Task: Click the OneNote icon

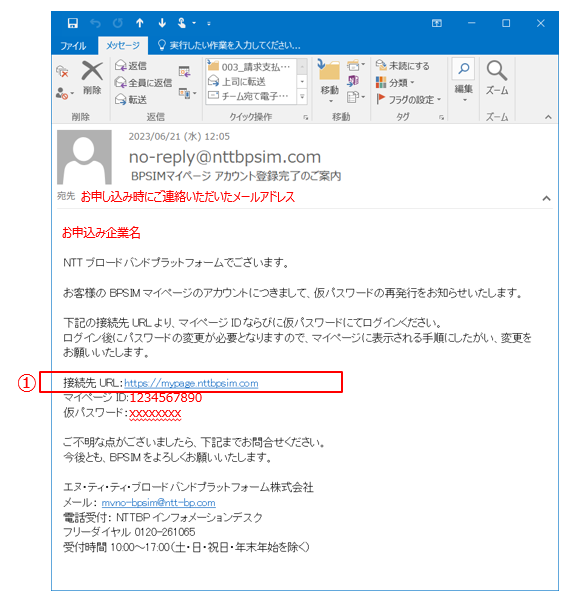Action: click(x=353, y=81)
